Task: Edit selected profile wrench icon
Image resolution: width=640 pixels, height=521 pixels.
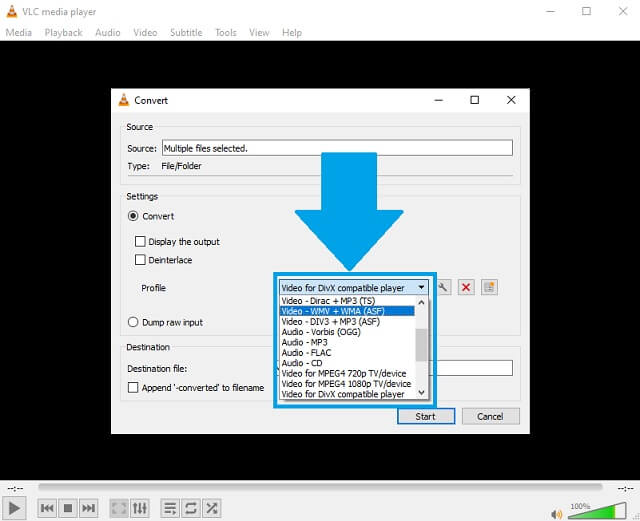Action: [x=444, y=287]
